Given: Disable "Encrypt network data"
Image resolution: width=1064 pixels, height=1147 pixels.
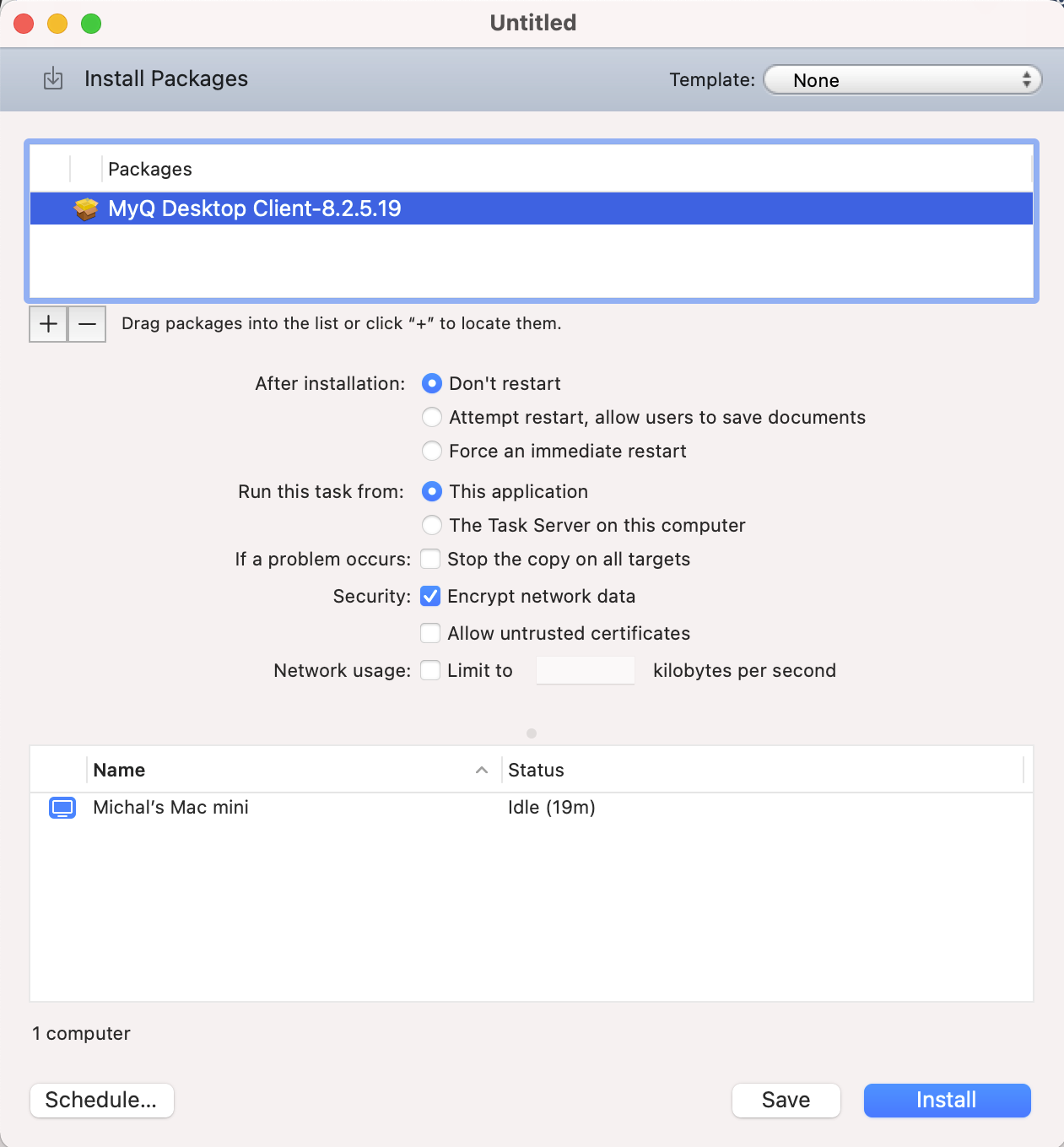Looking at the screenshot, I should (x=430, y=596).
